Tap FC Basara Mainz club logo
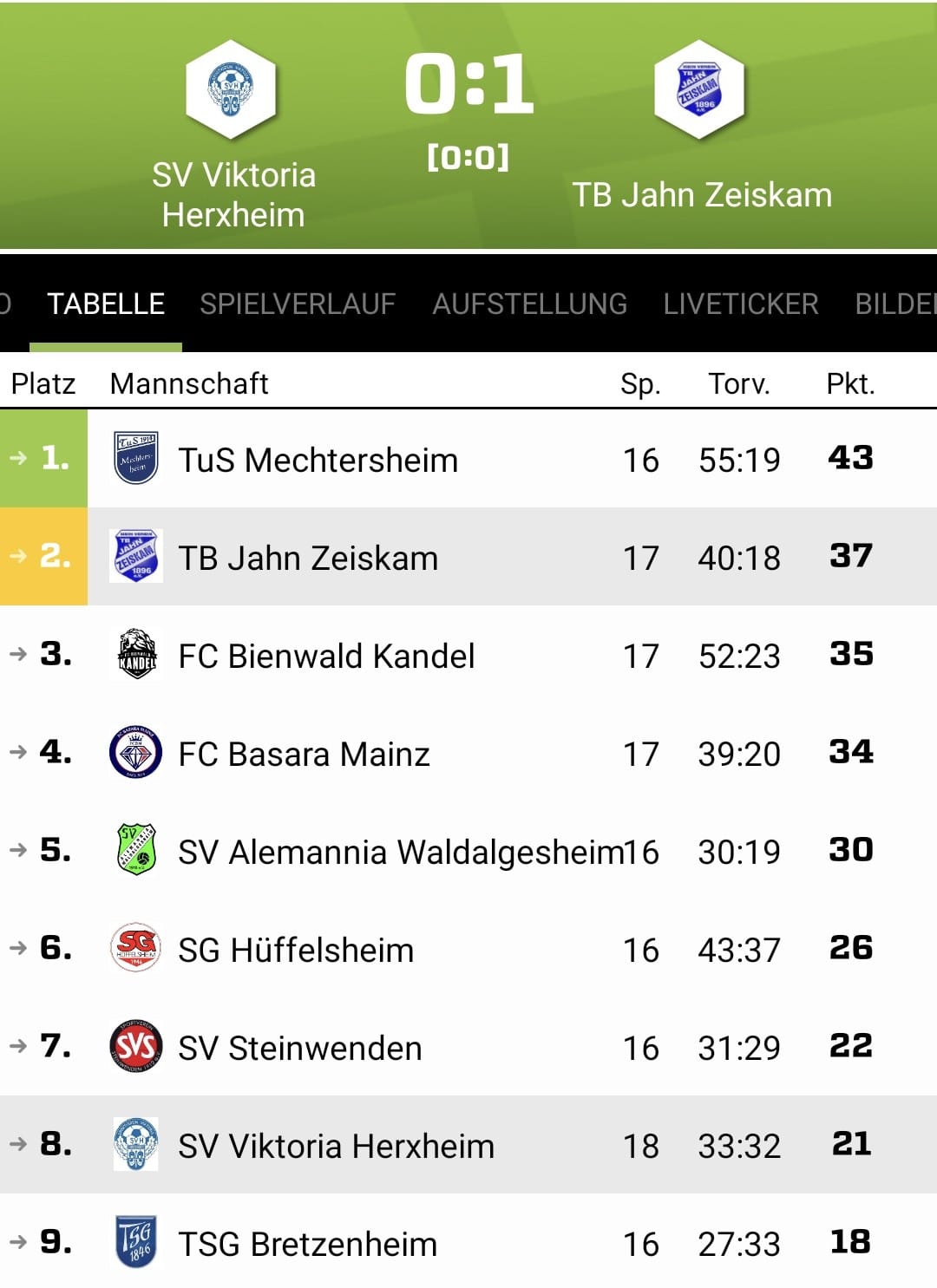 click(136, 752)
